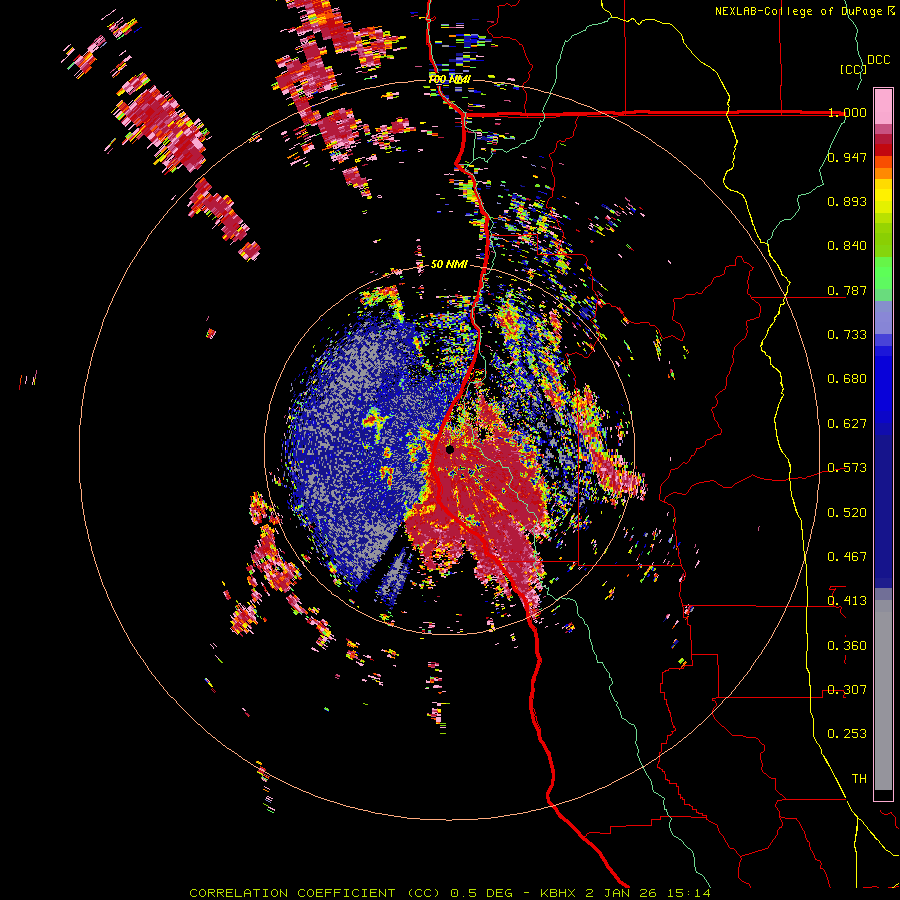Select the 0.360 legend value
Image resolution: width=900 pixels, height=900 pixels.
(x=847, y=646)
